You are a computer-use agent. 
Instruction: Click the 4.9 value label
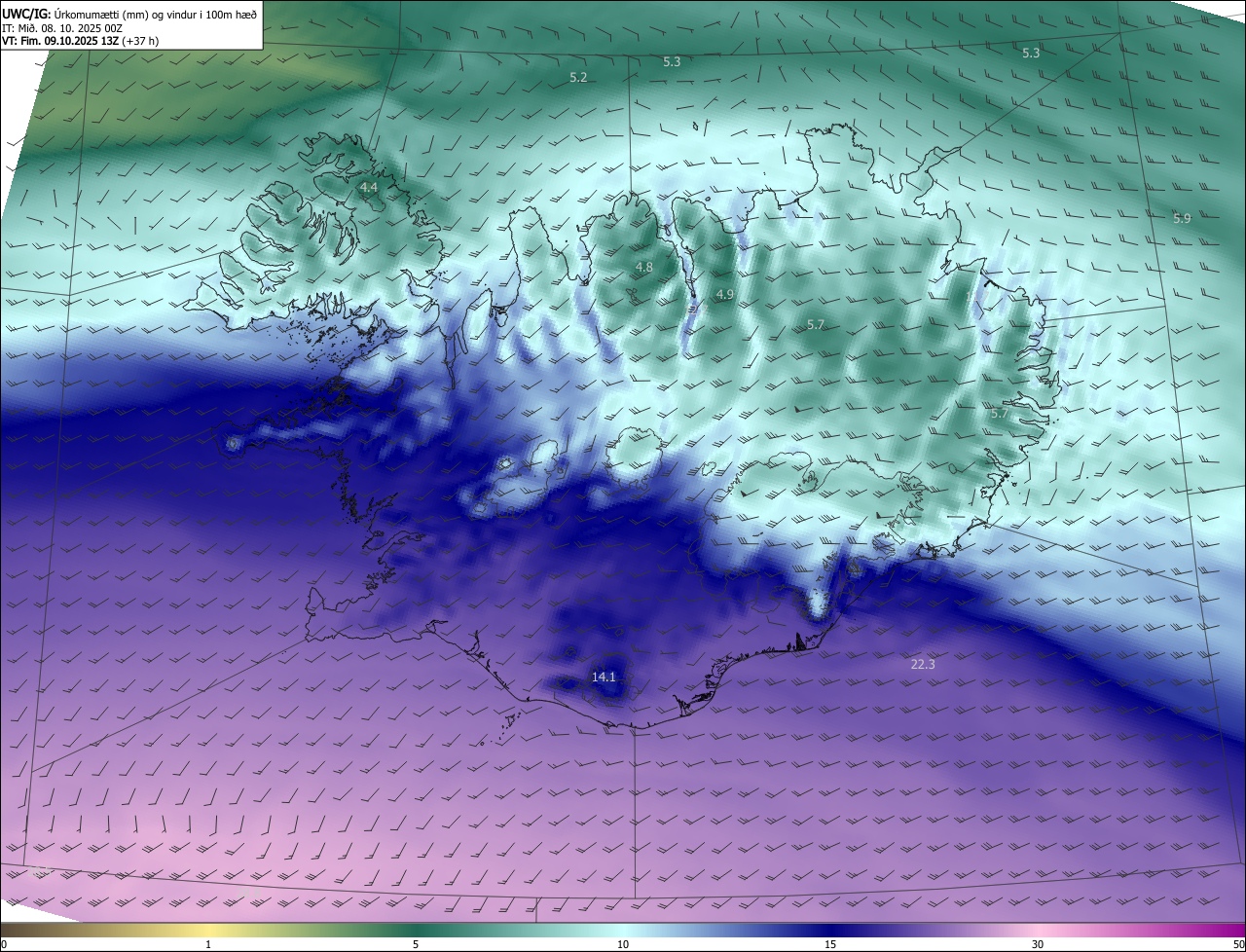724,294
